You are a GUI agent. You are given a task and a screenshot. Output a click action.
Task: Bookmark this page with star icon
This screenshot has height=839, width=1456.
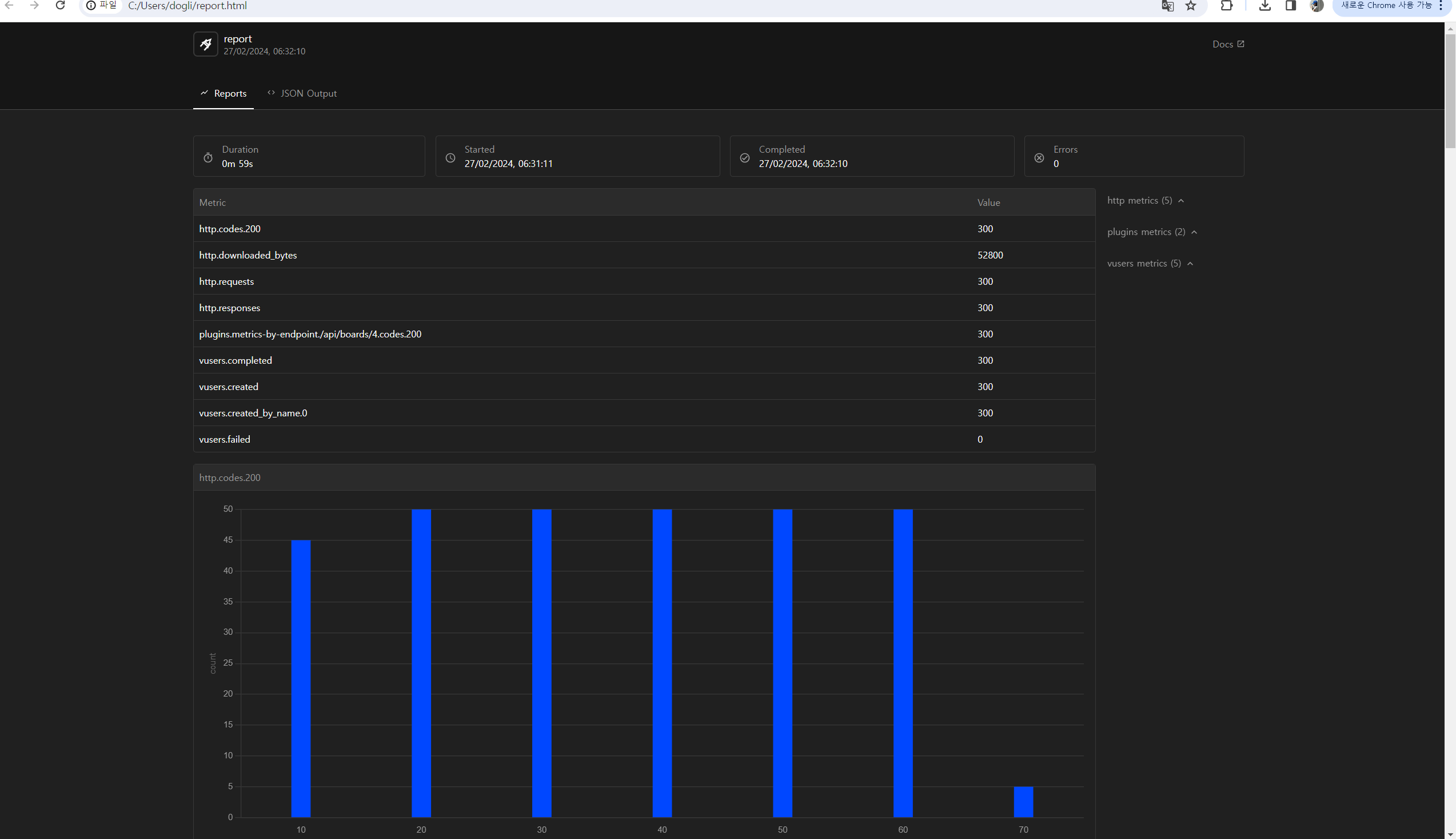pos(1191,6)
